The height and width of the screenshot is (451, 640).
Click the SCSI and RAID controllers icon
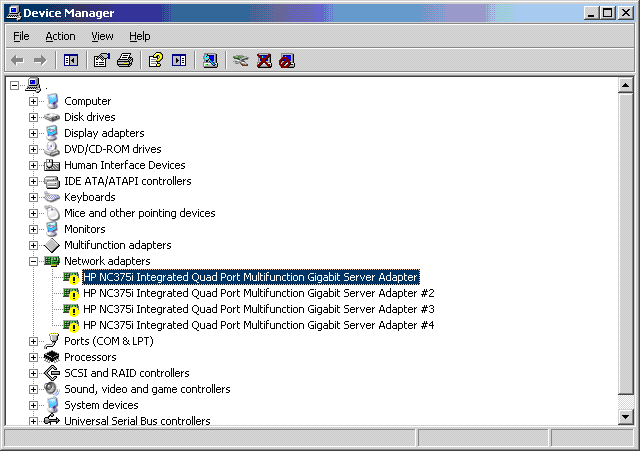tap(52, 373)
